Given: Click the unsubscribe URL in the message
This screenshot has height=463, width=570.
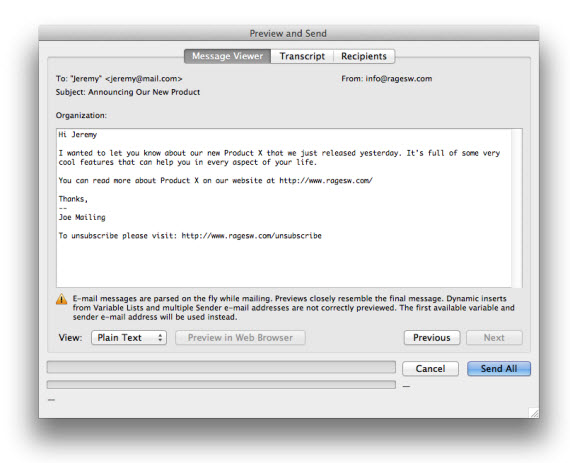Looking at the screenshot, I should coord(252,236).
